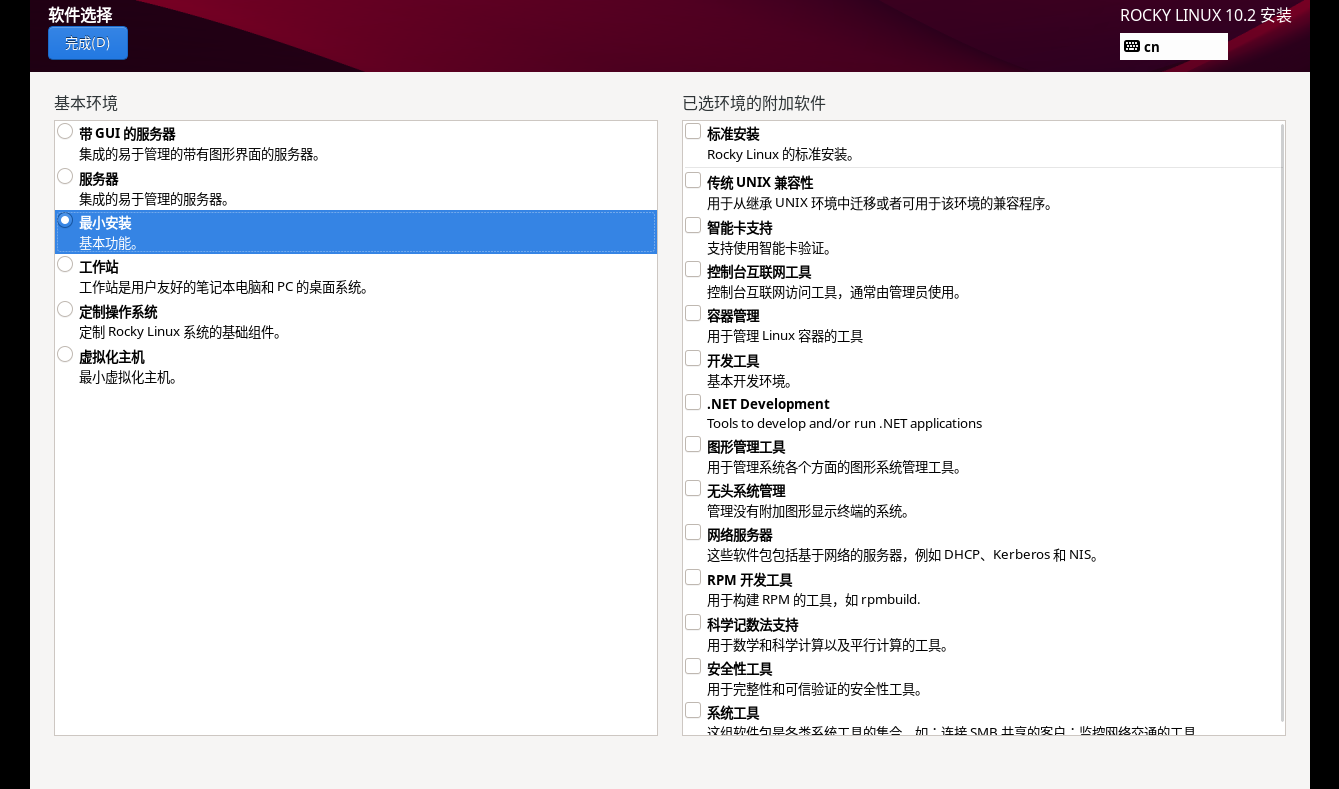1339x789 pixels.
Task: Click the text 支持使用智能卡验证。
Action: (x=770, y=249)
